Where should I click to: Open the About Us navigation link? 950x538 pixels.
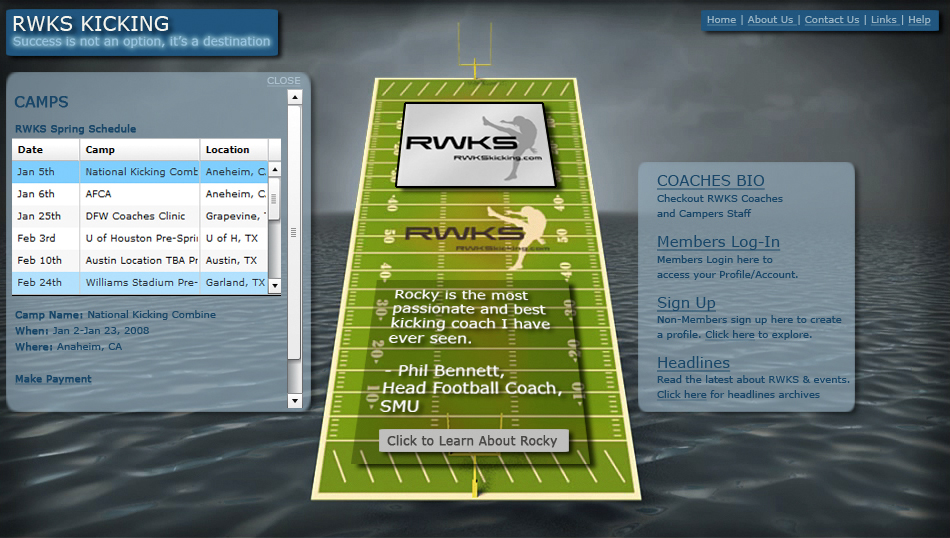coord(770,19)
